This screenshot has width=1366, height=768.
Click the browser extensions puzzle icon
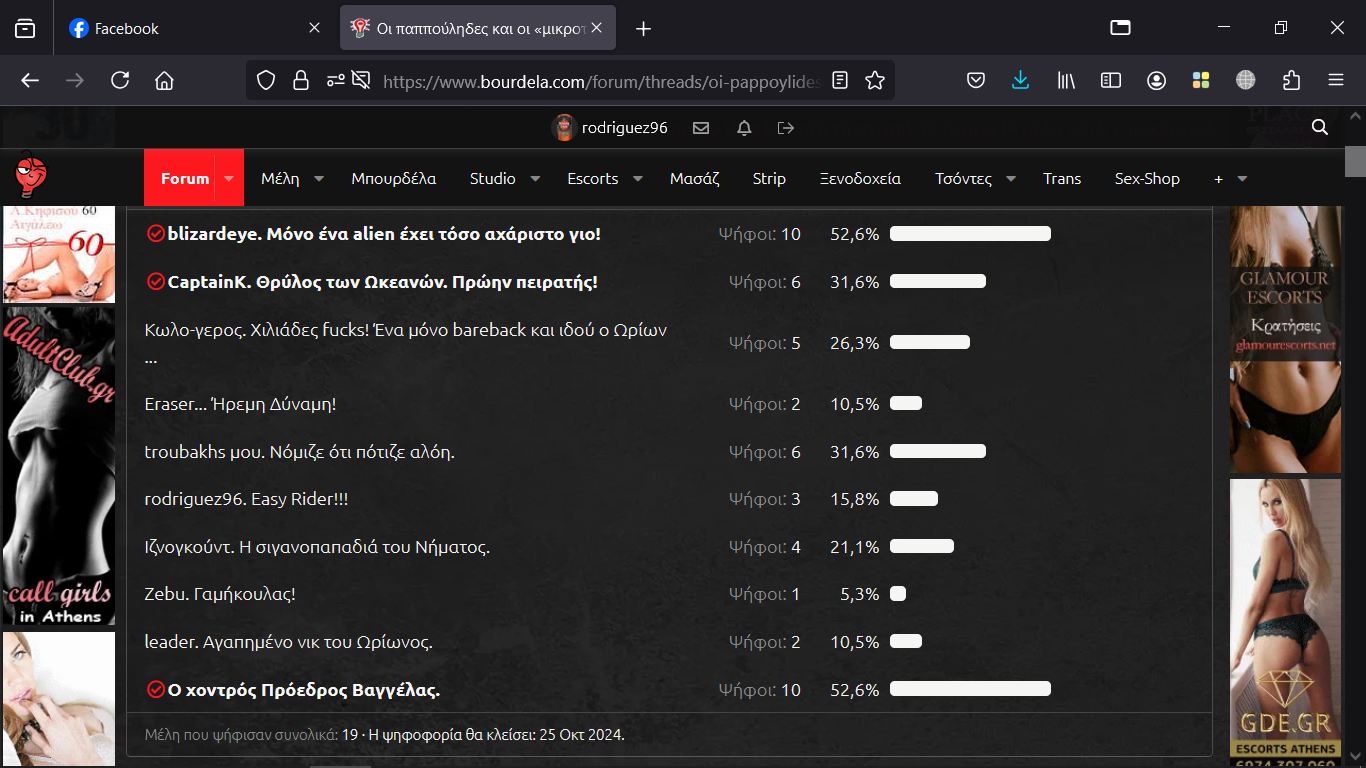tap(1291, 81)
